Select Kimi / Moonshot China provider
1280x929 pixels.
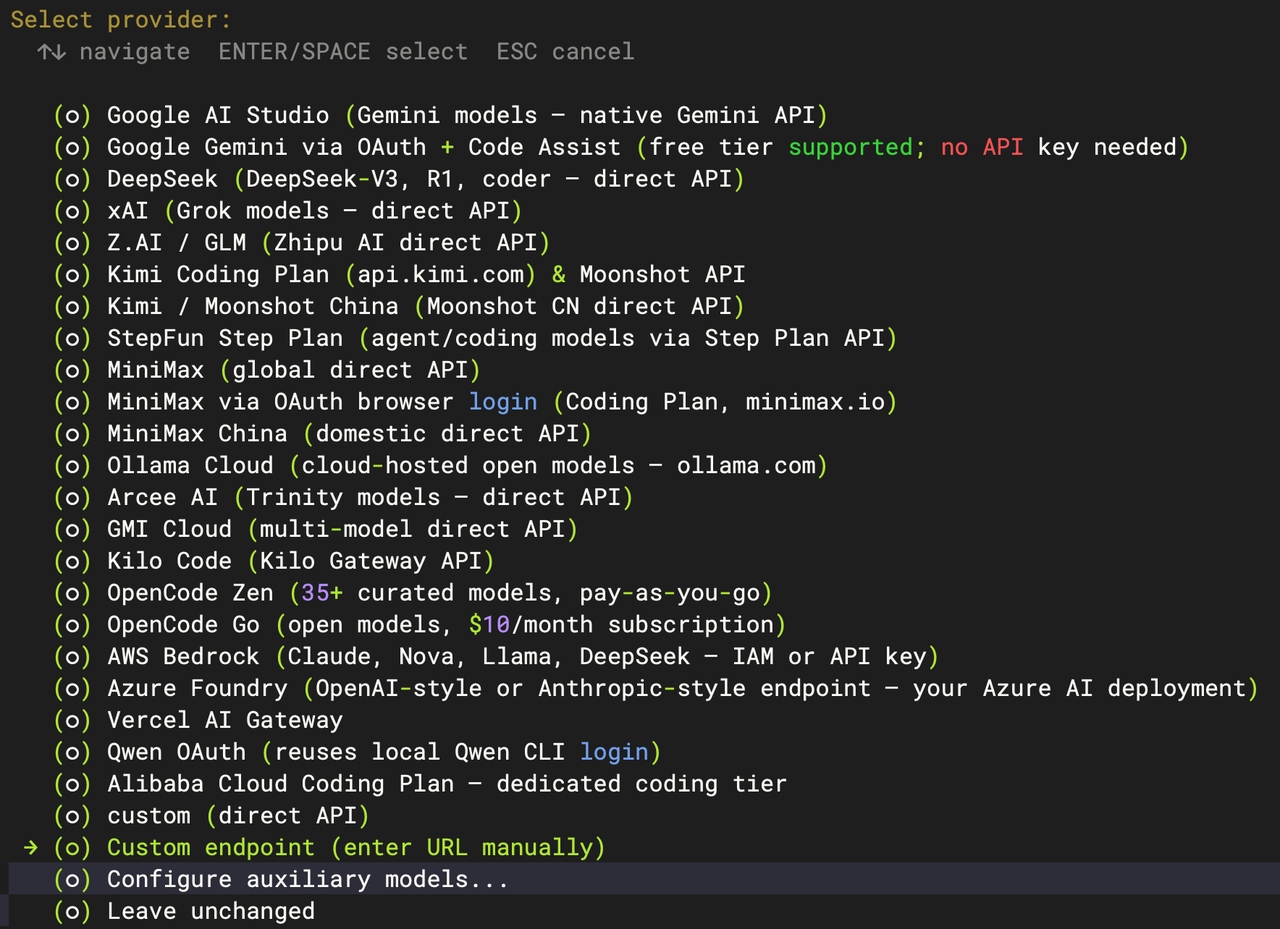click(399, 307)
